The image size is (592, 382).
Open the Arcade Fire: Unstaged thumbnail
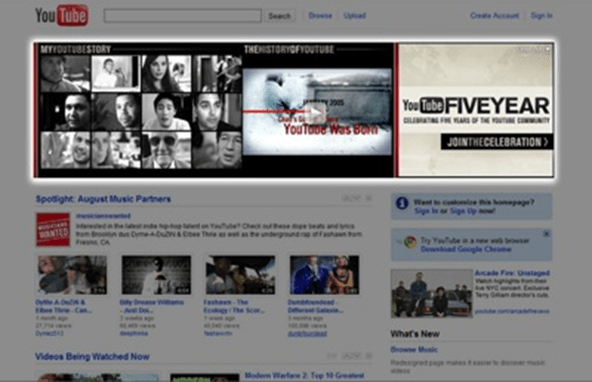tap(432, 293)
